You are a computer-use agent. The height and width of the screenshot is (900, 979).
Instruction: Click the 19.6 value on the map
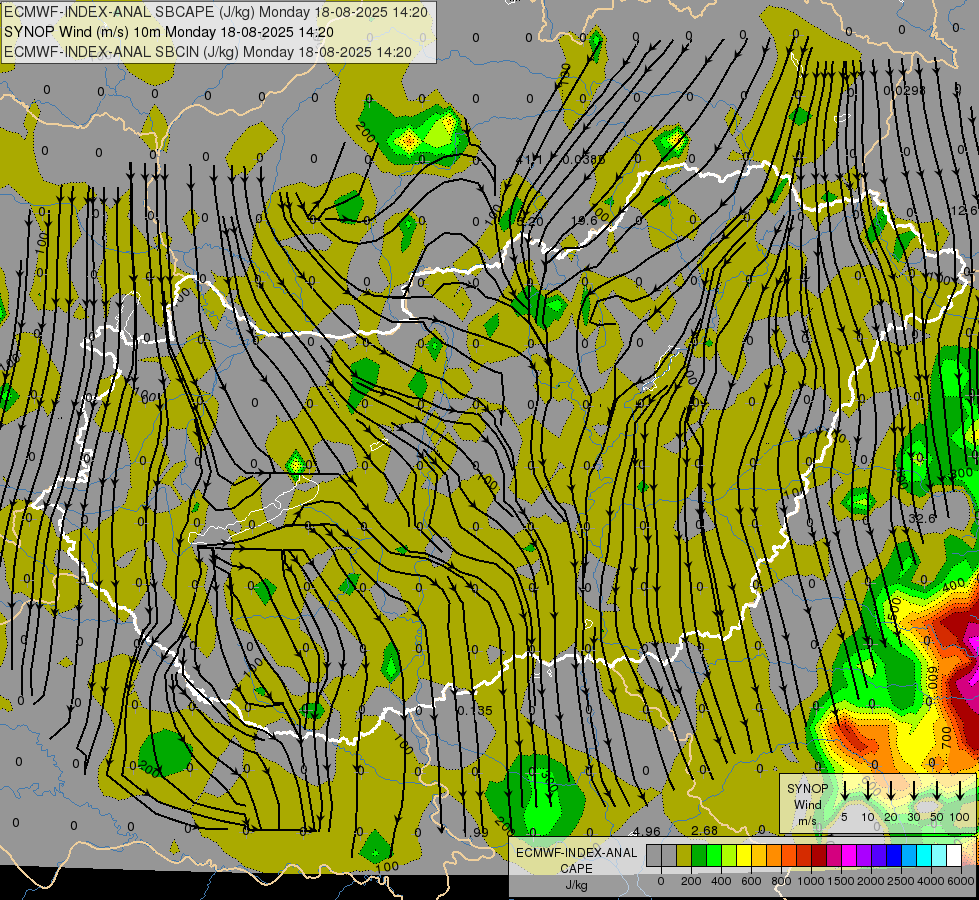(x=584, y=220)
